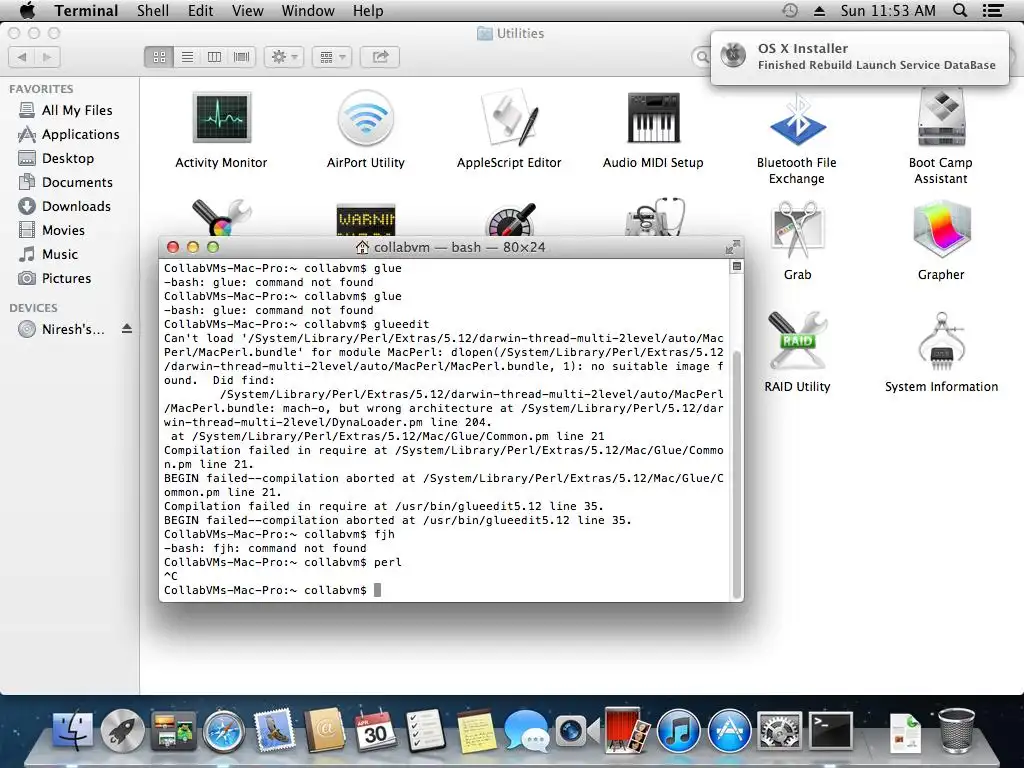Click Finder share button
This screenshot has width=1024, height=768.
point(380,57)
